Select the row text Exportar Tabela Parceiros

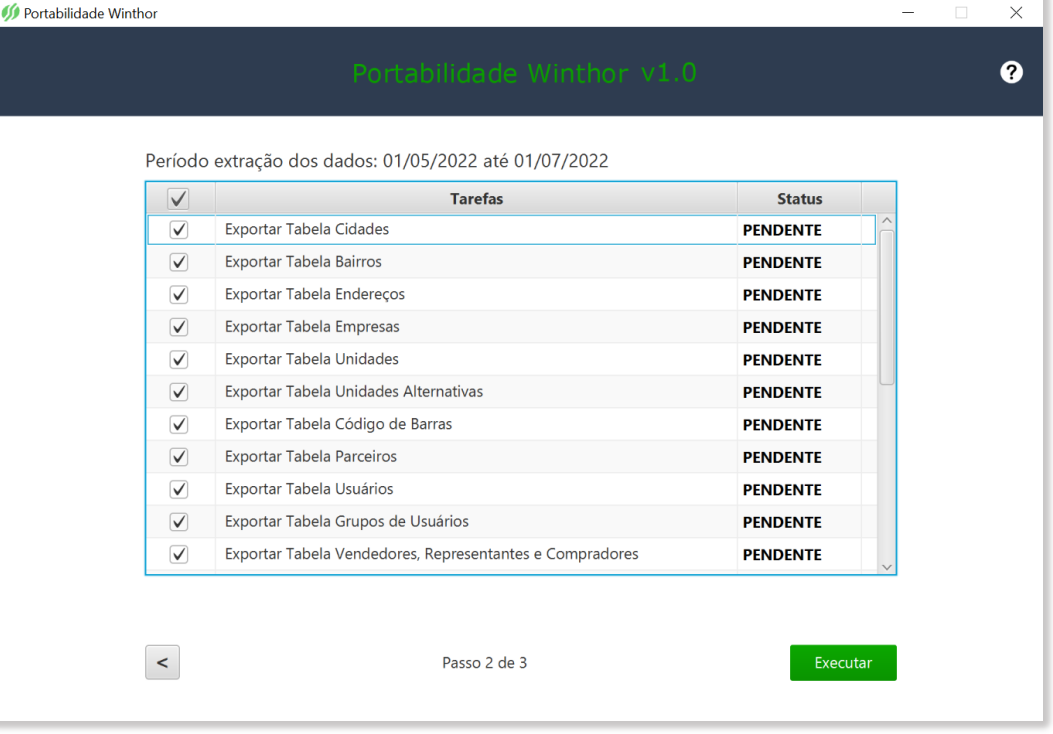pyautogui.click(x=311, y=457)
